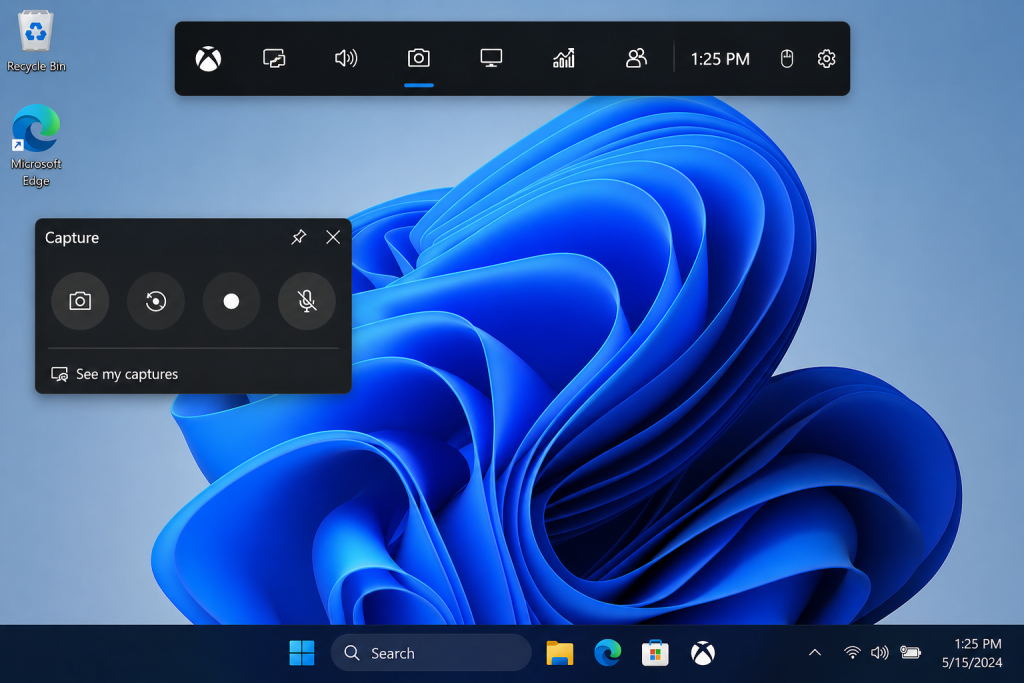The height and width of the screenshot is (683, 1024).
Task: Open the Performance widget in Game Bar
Action: coord(491,59)
